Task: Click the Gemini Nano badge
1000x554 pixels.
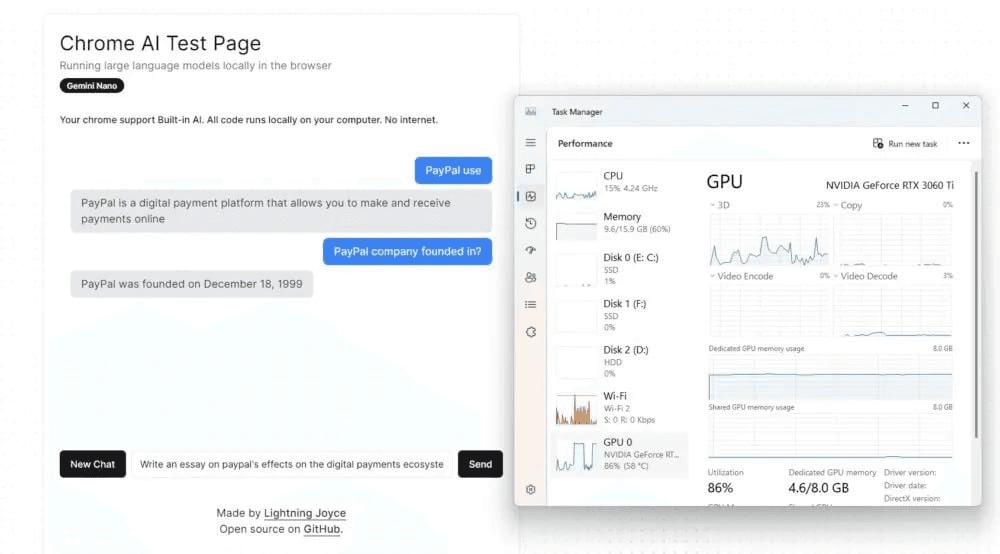Action: [x=92, y=85]
